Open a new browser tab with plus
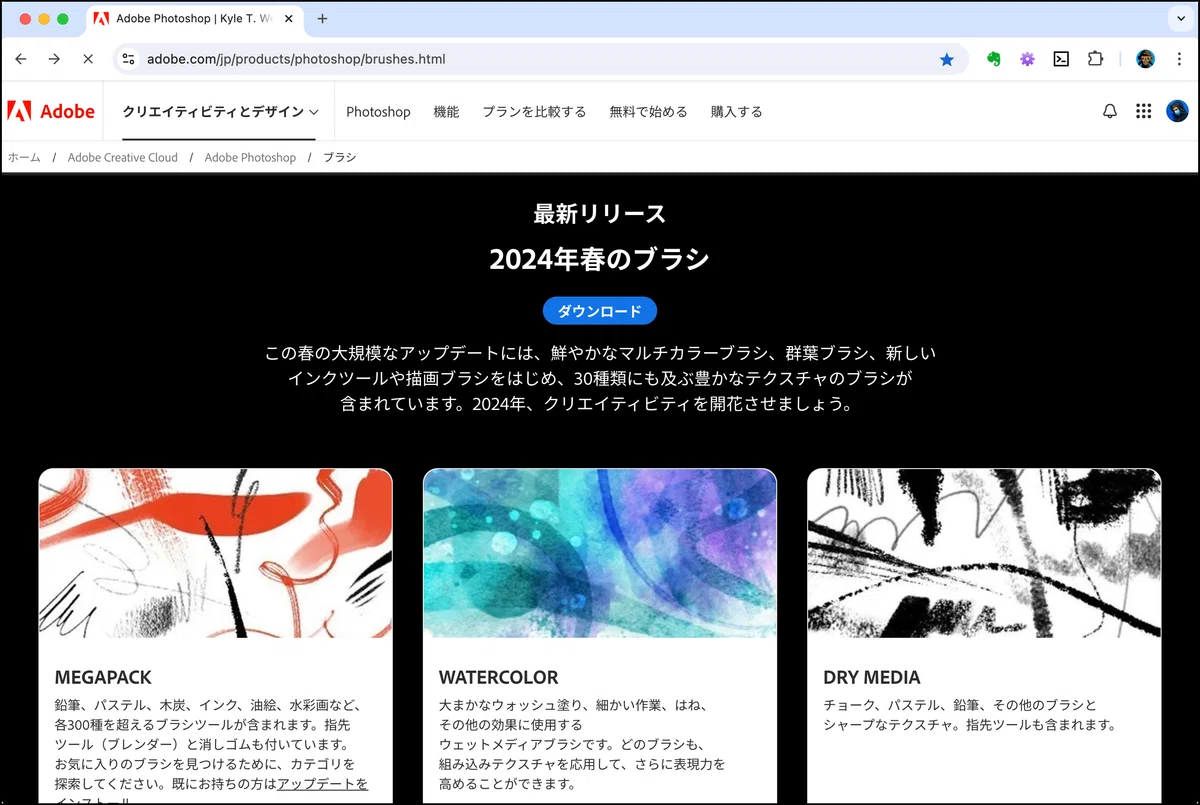The height and width of the screenshot is (805, 1200). click(322, 19)
